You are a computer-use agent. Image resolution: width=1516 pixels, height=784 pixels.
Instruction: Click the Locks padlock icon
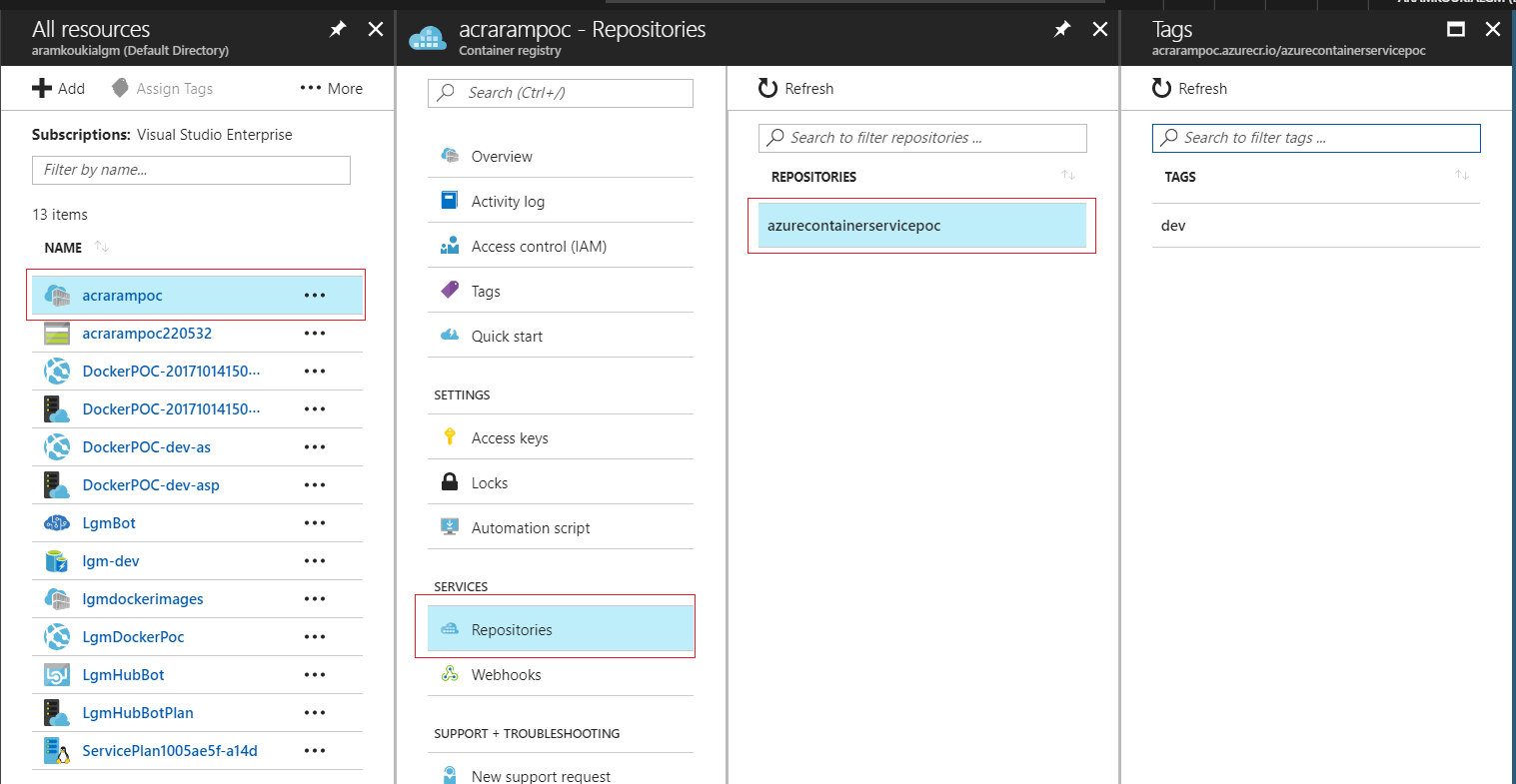click(450, 482)
